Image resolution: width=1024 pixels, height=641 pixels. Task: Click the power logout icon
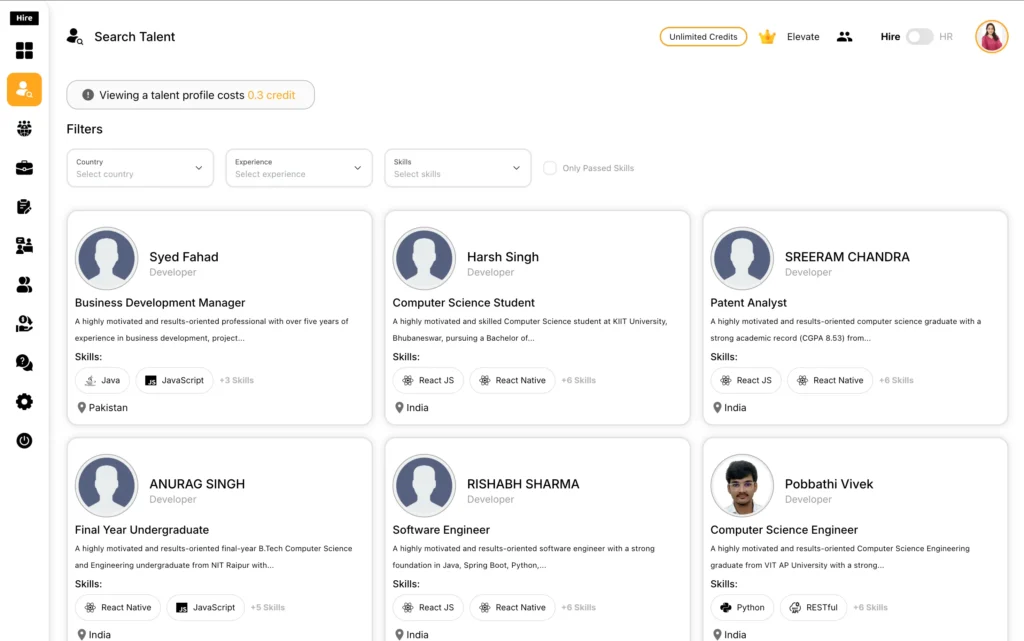(x=24, y=441)
